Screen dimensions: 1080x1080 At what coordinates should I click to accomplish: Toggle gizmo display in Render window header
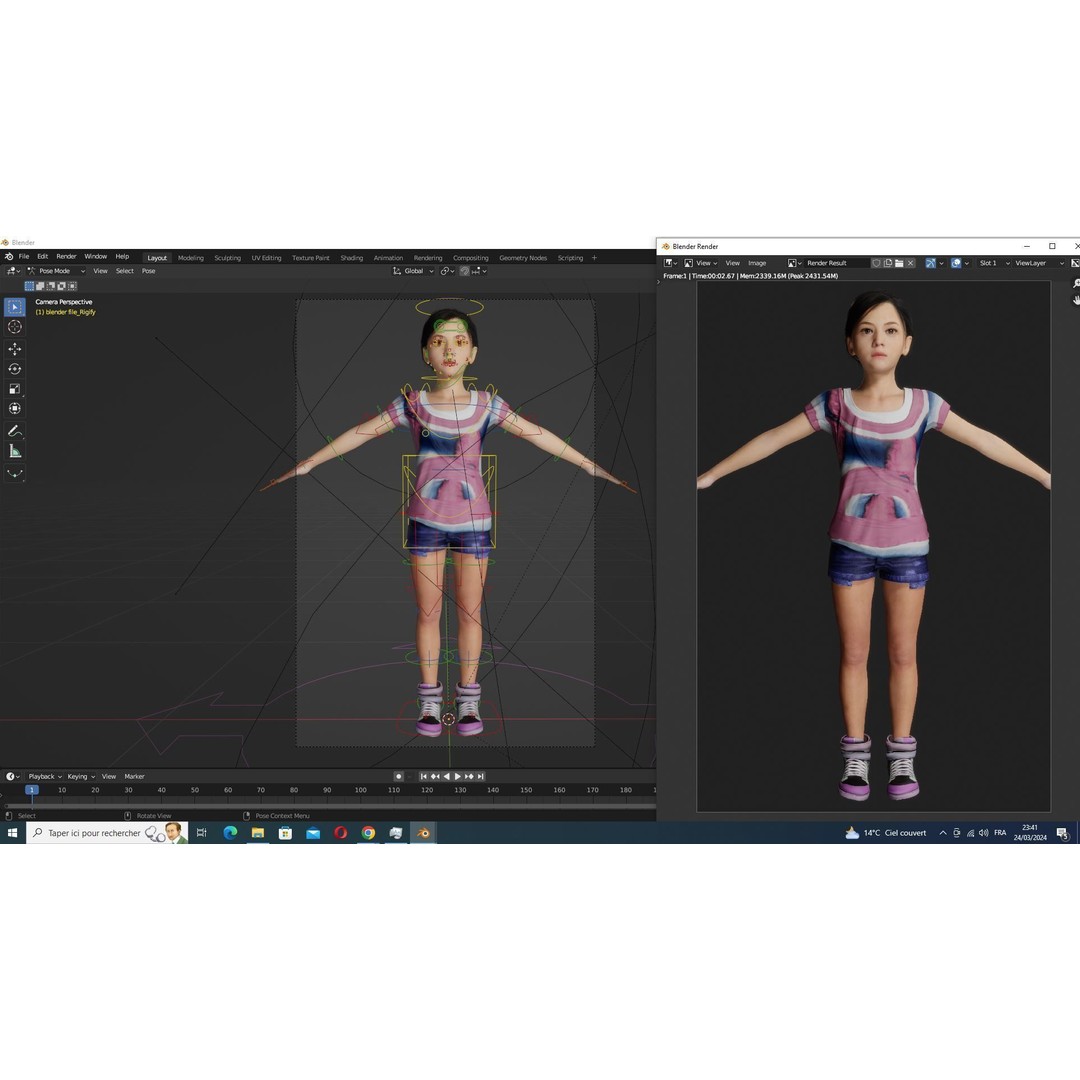[931, 263]
